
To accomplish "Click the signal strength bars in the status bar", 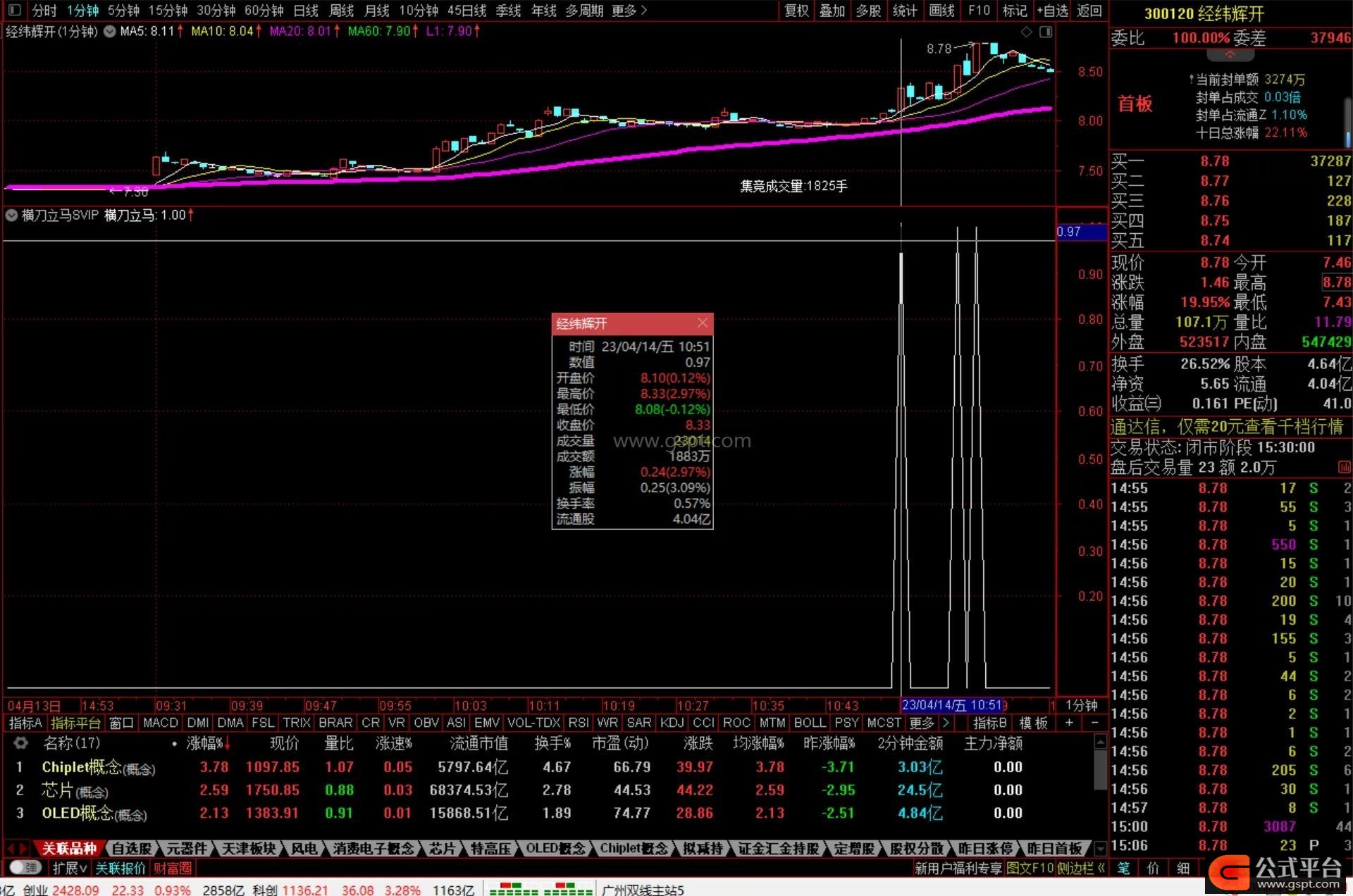I will 540,889.
